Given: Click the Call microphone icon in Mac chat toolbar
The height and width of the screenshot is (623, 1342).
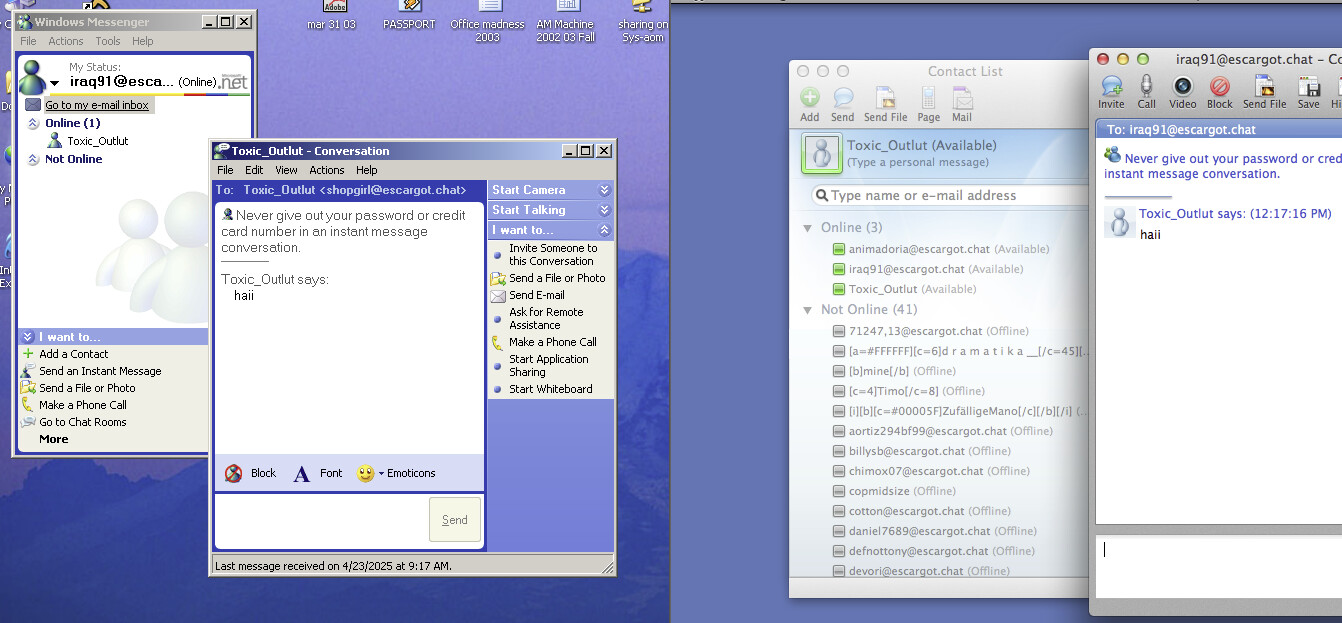Looking at the screenshot, I should click(1147, 86).
